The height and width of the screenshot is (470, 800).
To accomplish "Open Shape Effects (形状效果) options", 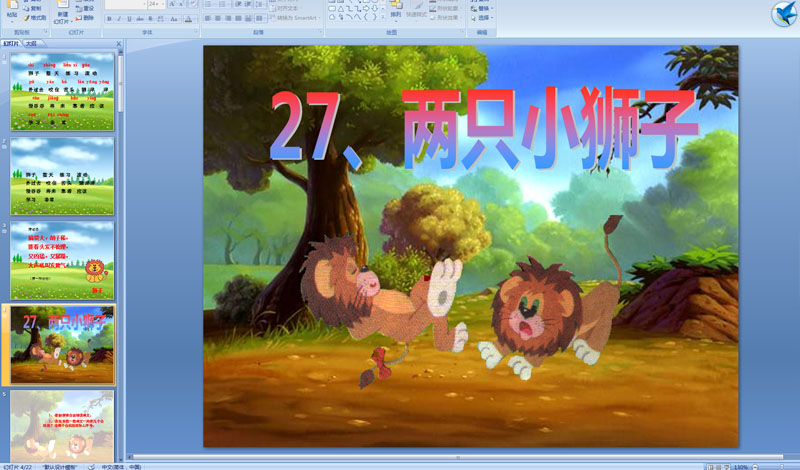I will click(x=445, y=17).
